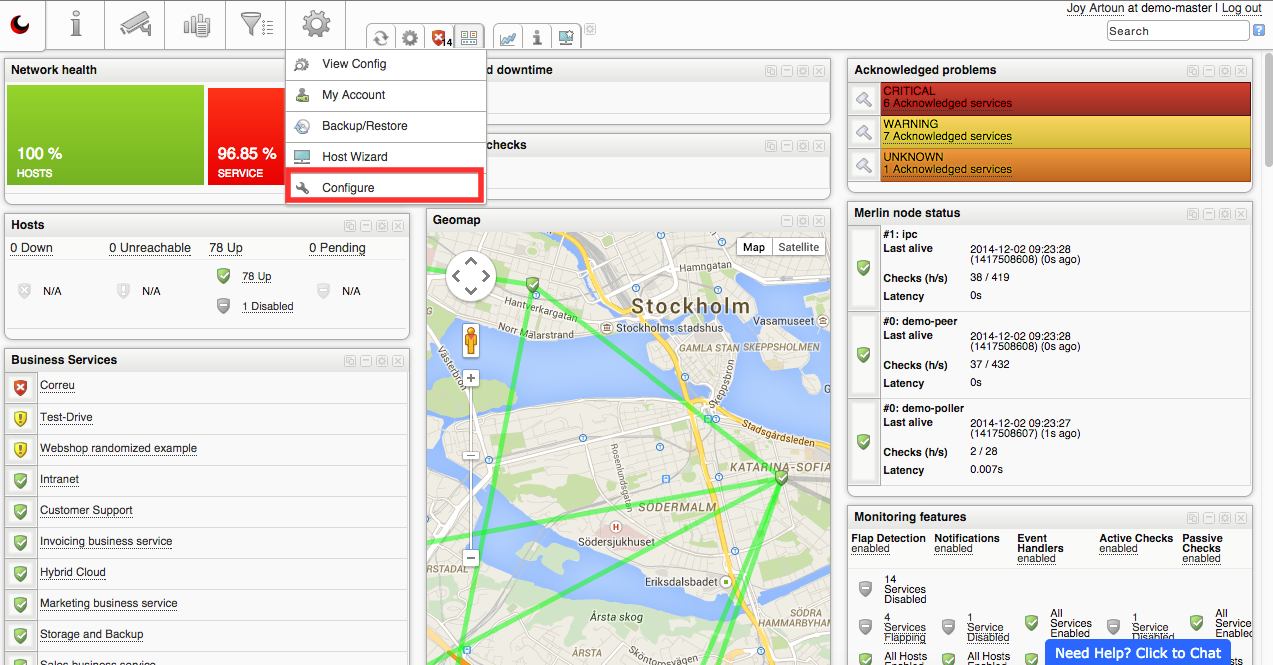Viewport: 1273px width, 665px height.
Task: Select the Street View pegman on Geomap
Action: tap(471, 341)
